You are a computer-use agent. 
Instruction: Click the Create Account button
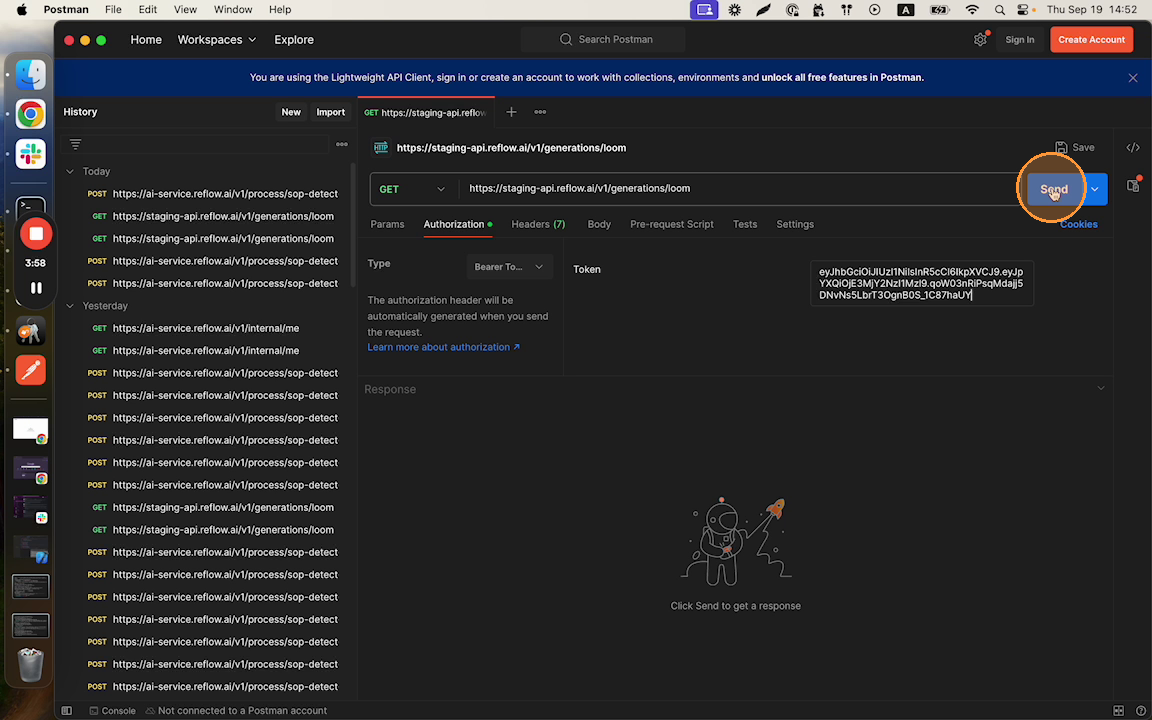[x=1091, y=40]
